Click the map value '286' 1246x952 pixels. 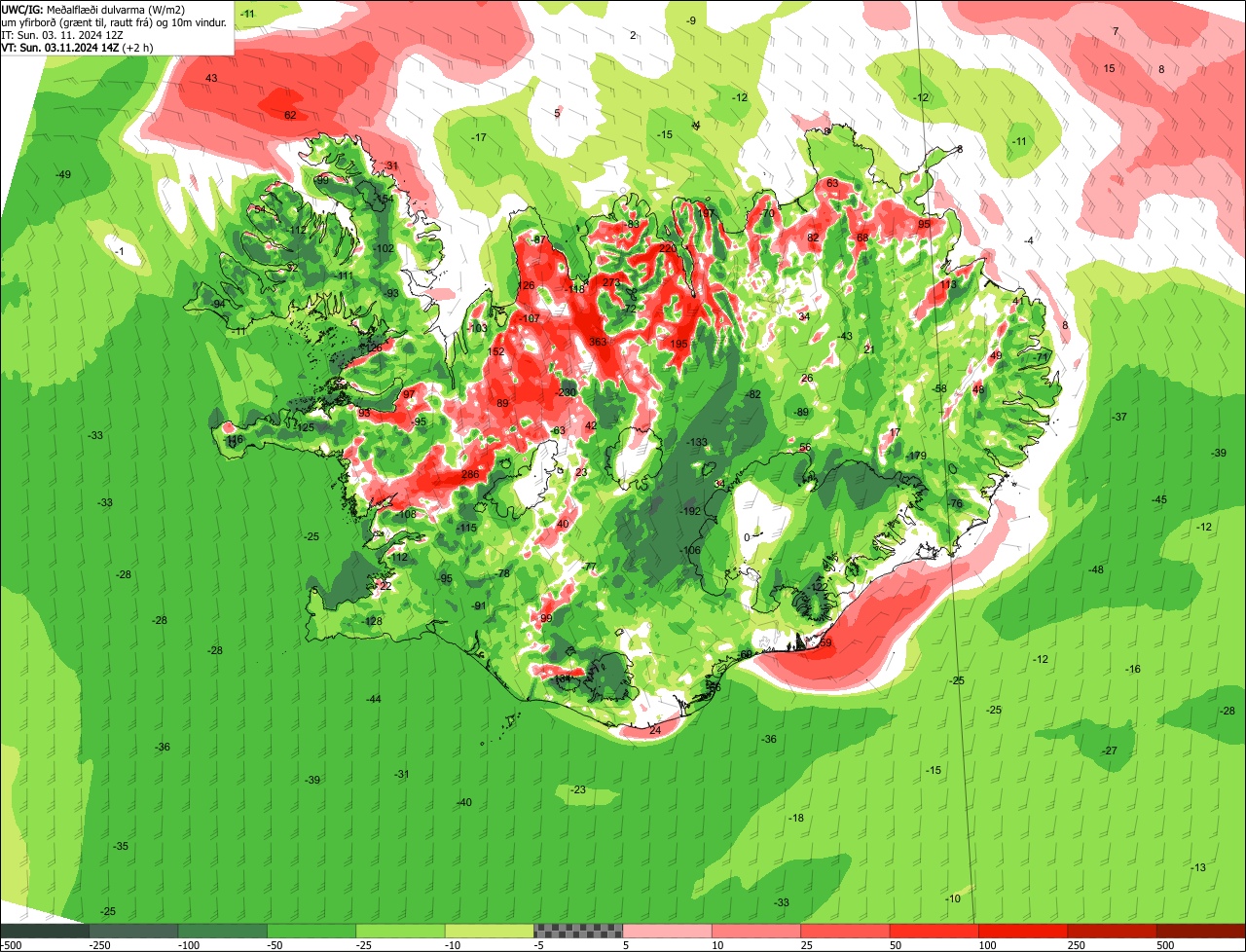click(470, 475)
